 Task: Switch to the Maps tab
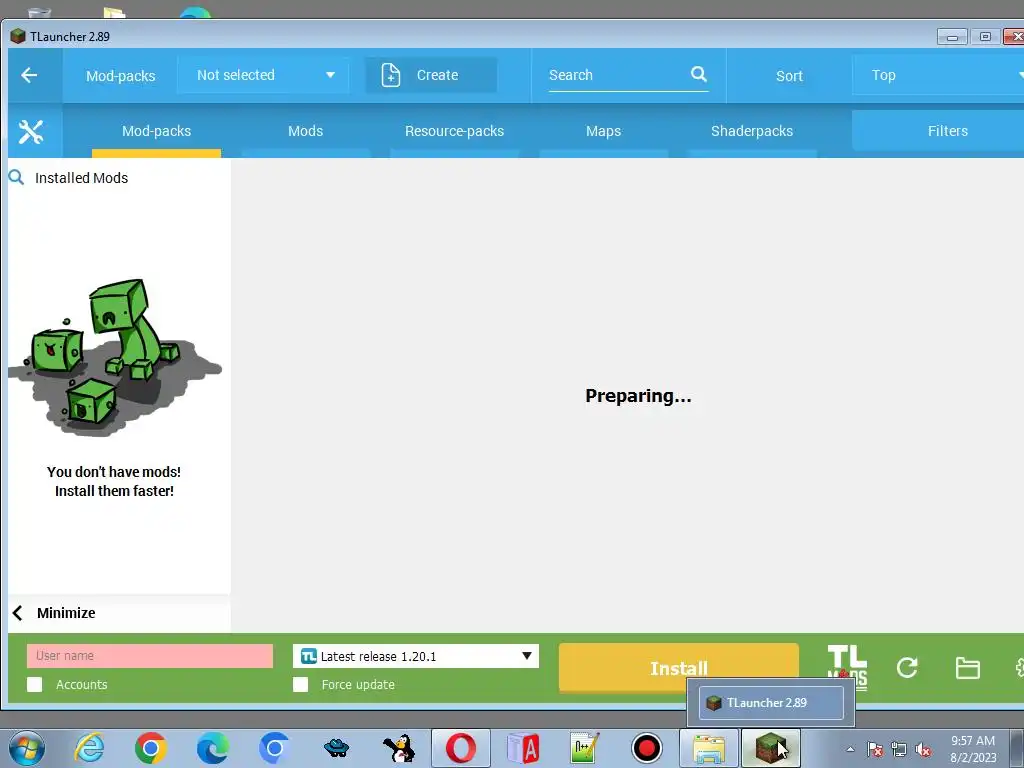tap(603, 131)
